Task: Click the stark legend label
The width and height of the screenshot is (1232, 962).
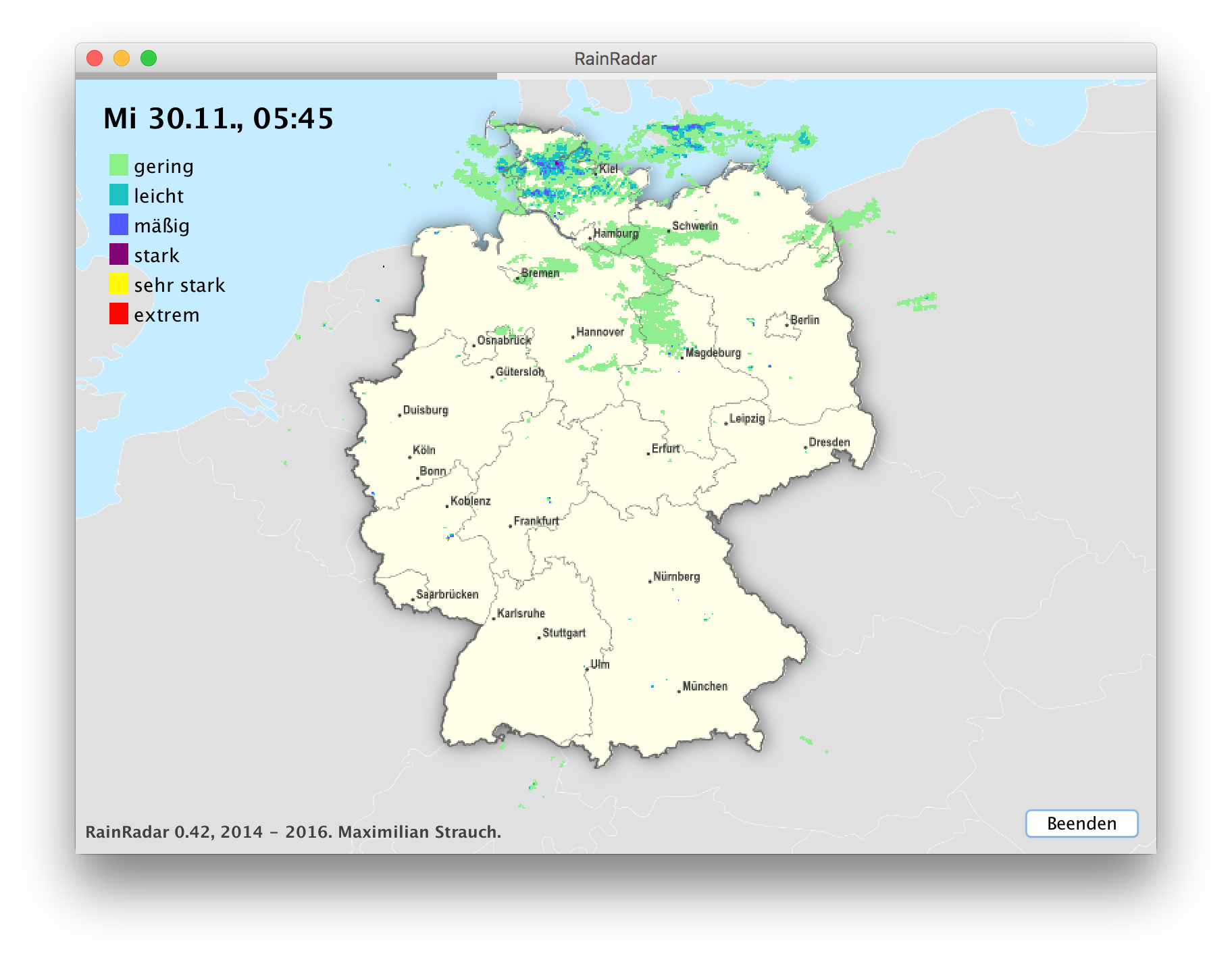Action: tap(157, 255)
